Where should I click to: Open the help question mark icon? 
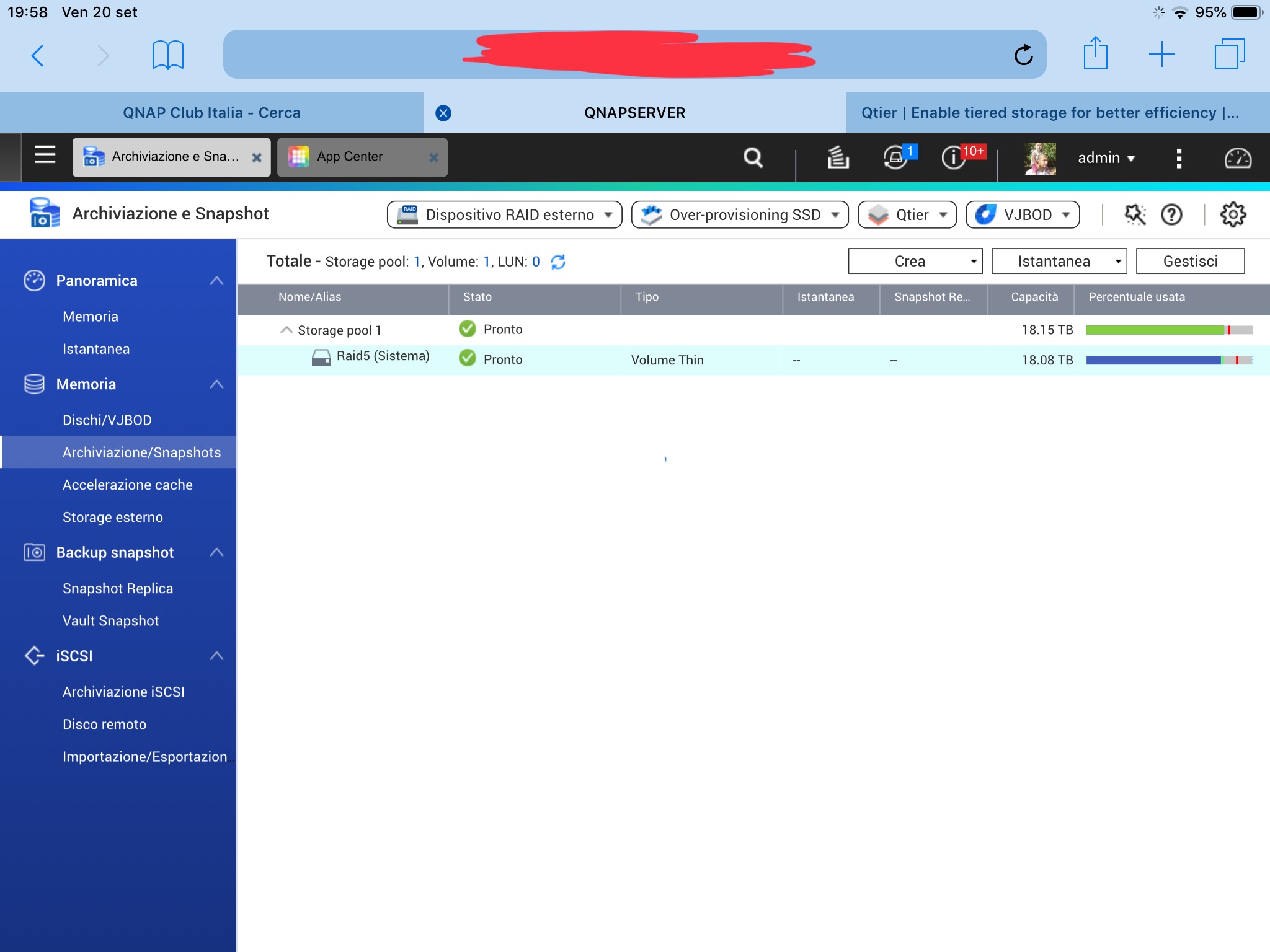tap(1171, 214)
